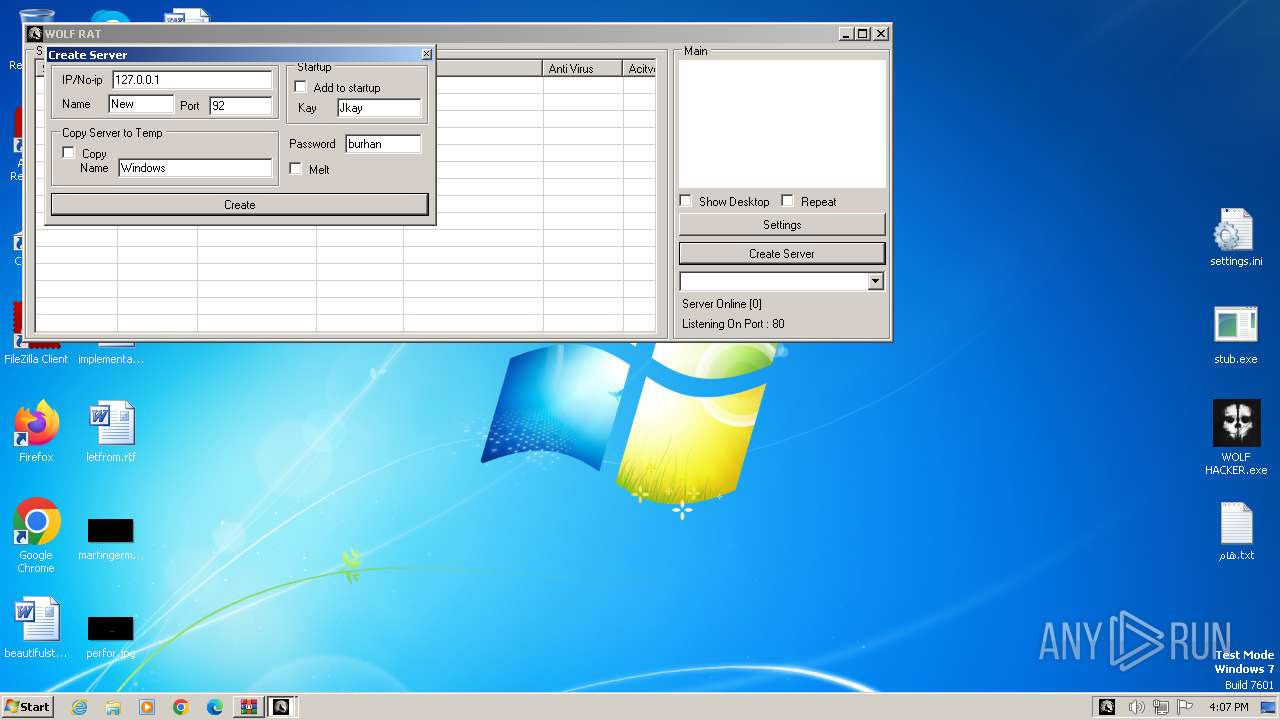This screenshot has width=1280, height=720.
Task: Enable the Copy checkbox
Action: tap(68, 153)
